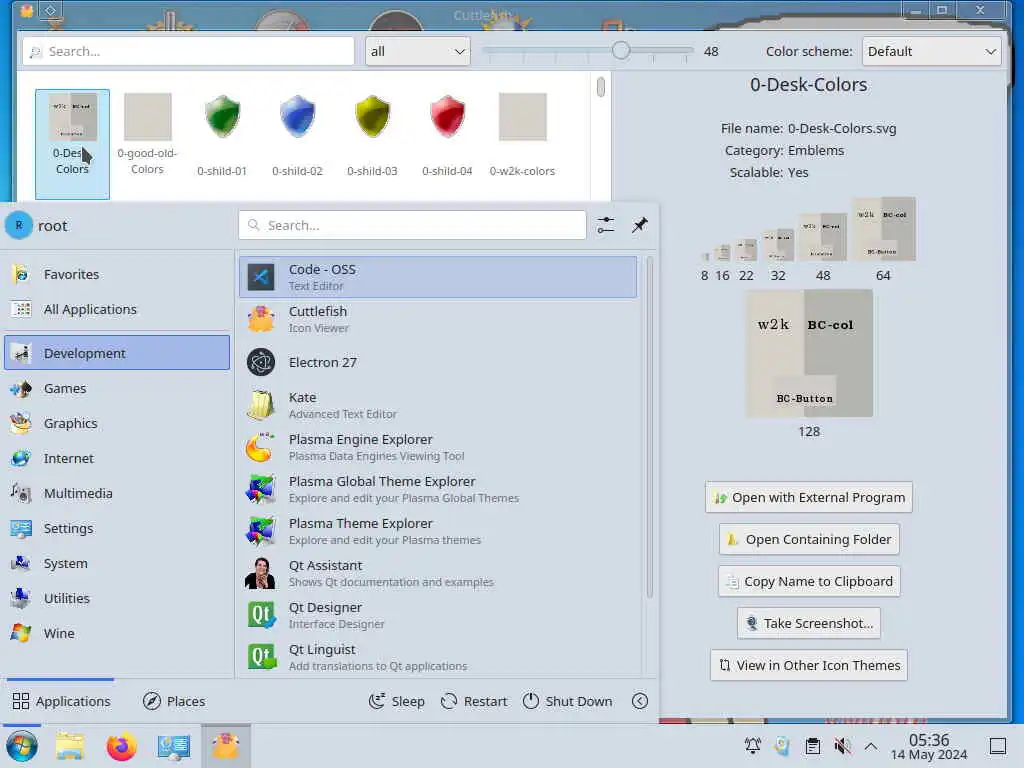
Task: Launch Plasma Global Theme Explorer
Action: 438,489
